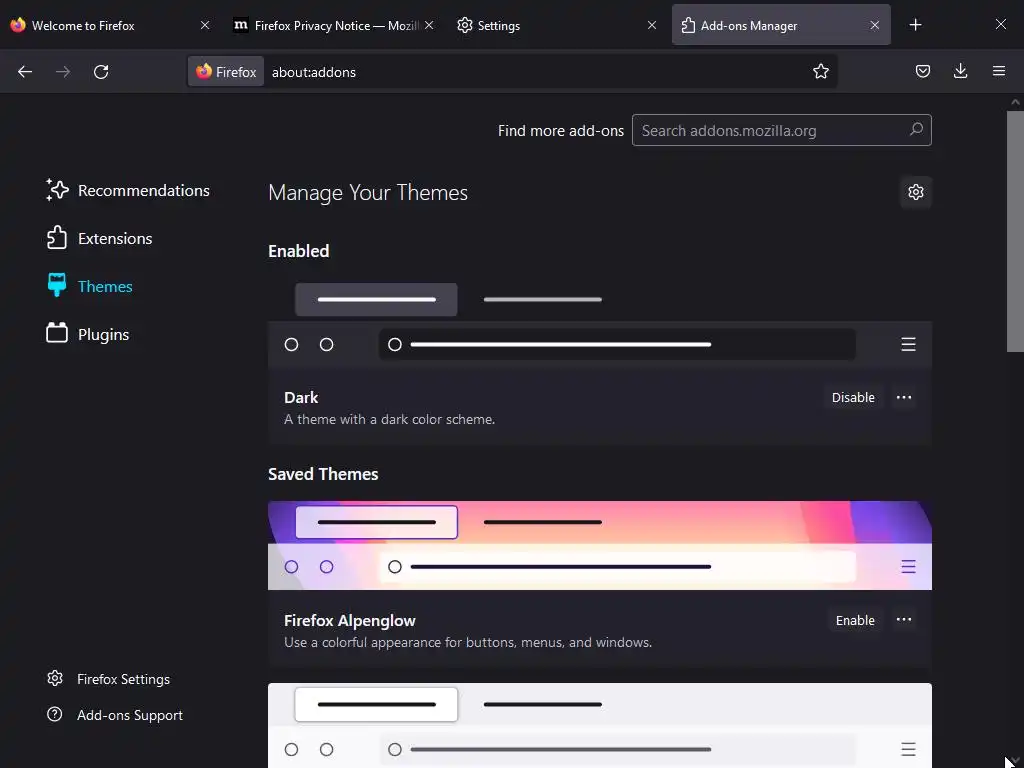The image size is (1024, 768).
Task: Click the Recommendations sparkle icon
Action: click(57, 190)
